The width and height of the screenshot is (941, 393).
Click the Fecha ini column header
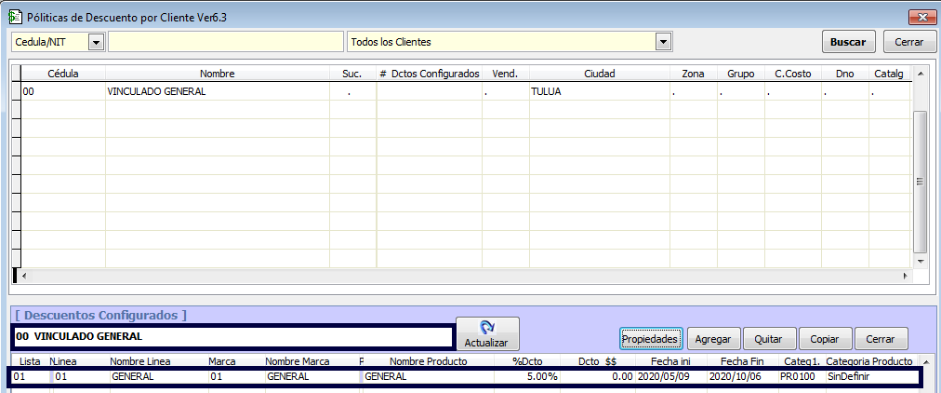(670, 361)
